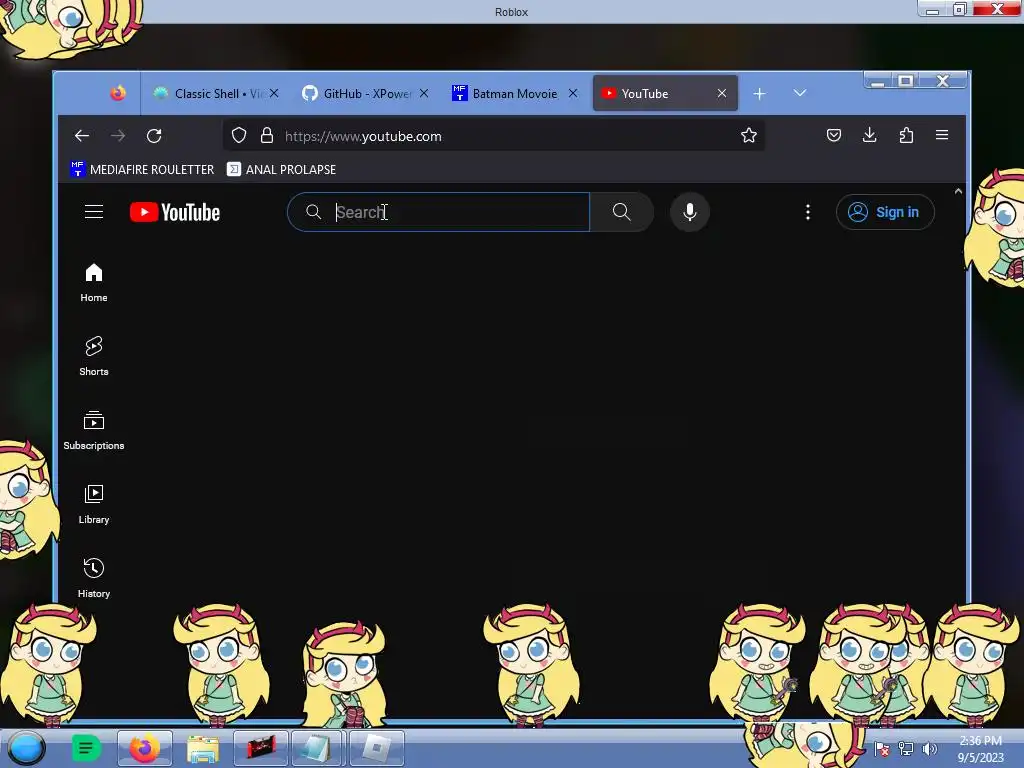Click Firefox View icon in tab bar

tap(118, 93)
